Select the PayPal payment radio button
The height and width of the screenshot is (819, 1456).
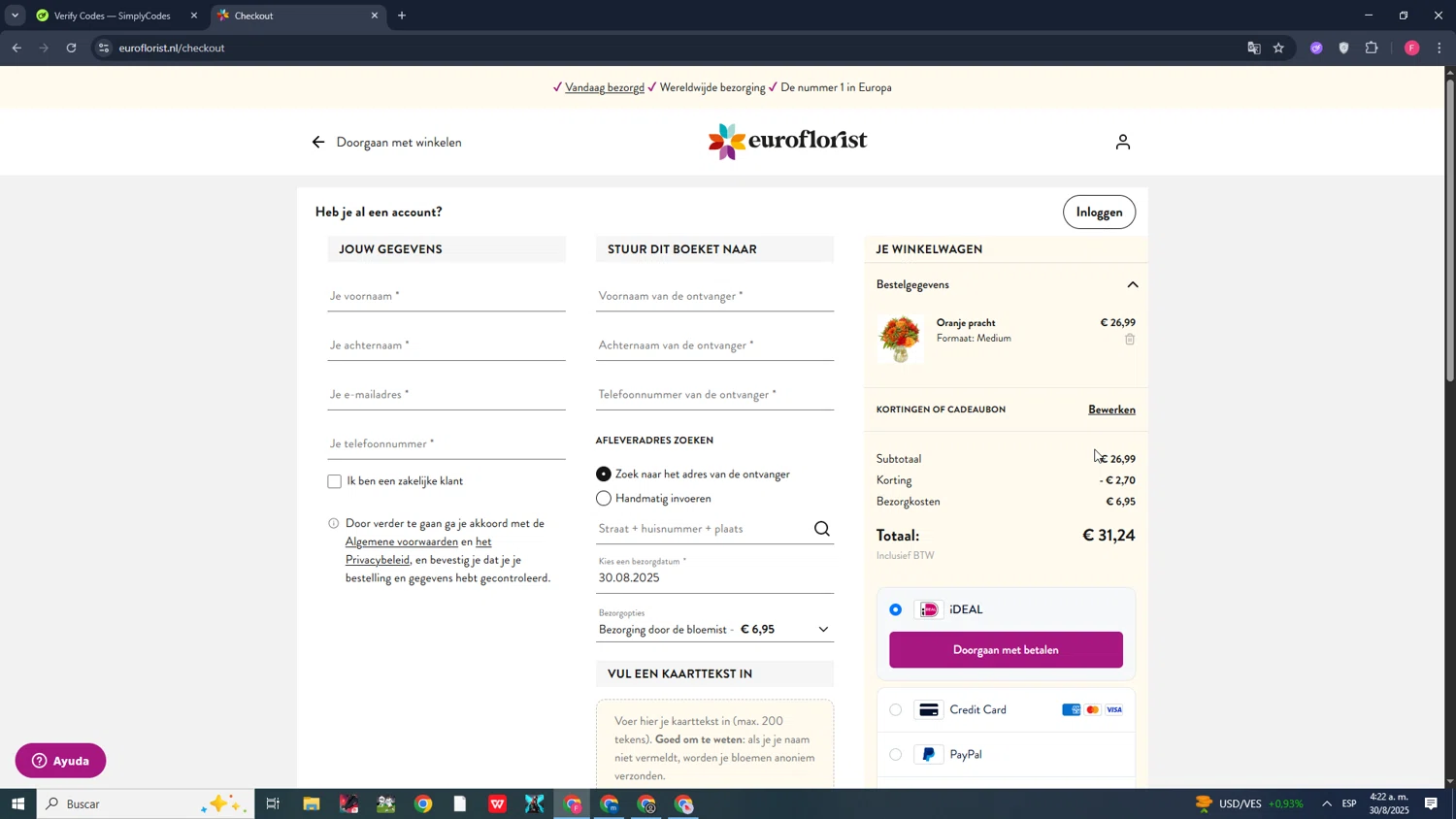pyautogui.click(x=896, y=754)
